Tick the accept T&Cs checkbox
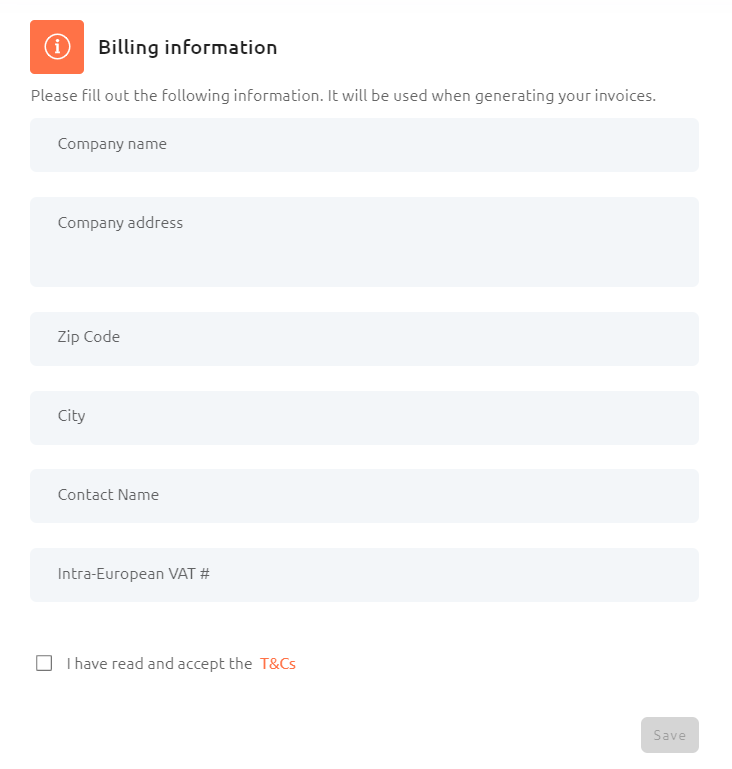 pos(44,663)
